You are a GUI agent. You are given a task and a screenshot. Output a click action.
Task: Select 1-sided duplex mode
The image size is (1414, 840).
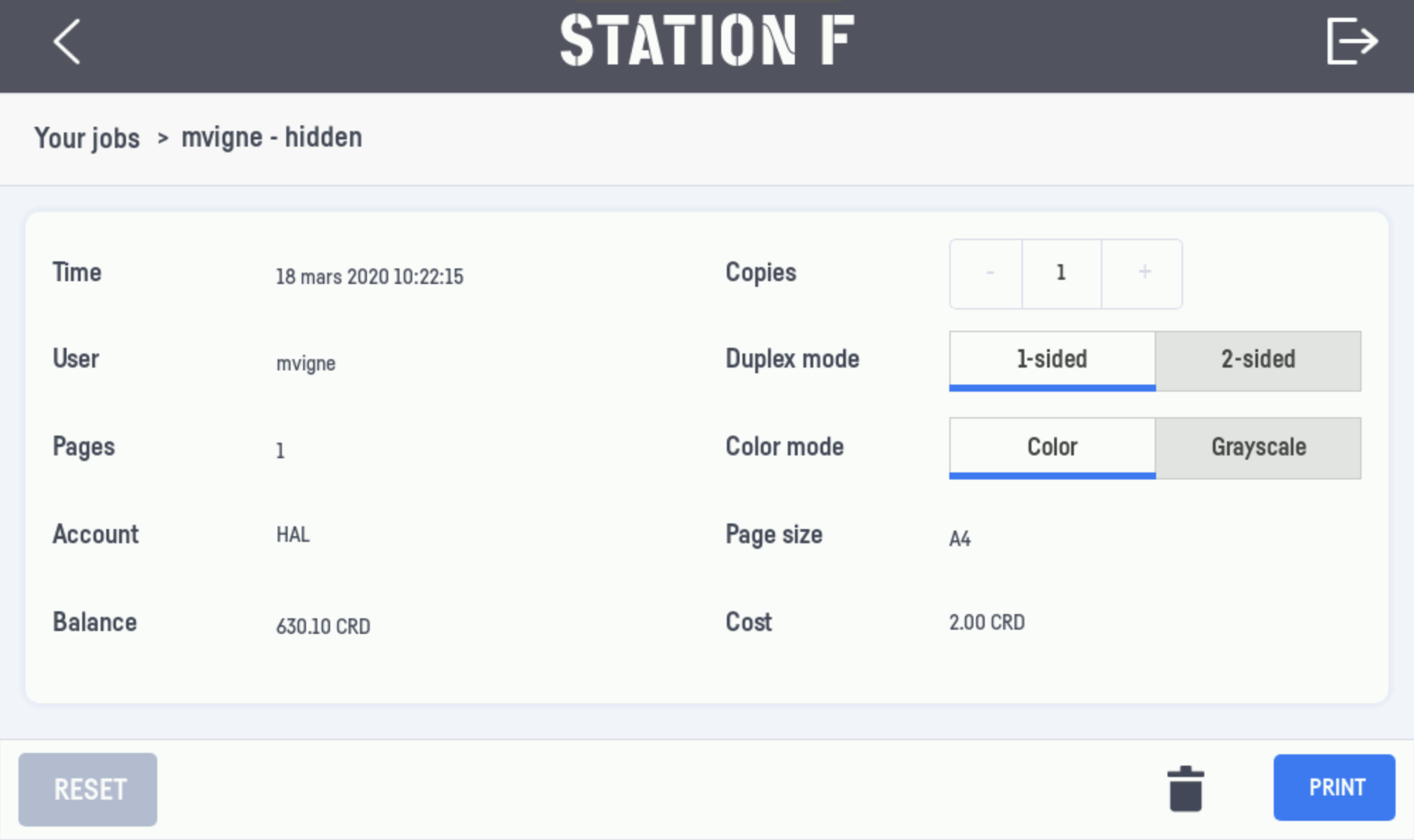(1052, 360)
